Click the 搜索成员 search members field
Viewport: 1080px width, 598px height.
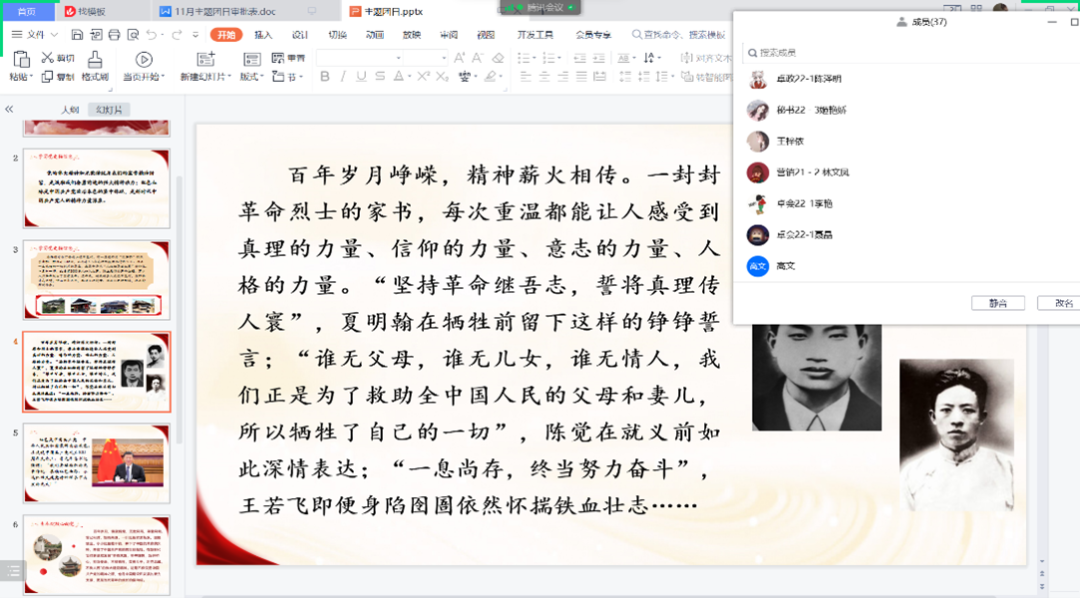(909, 52)
